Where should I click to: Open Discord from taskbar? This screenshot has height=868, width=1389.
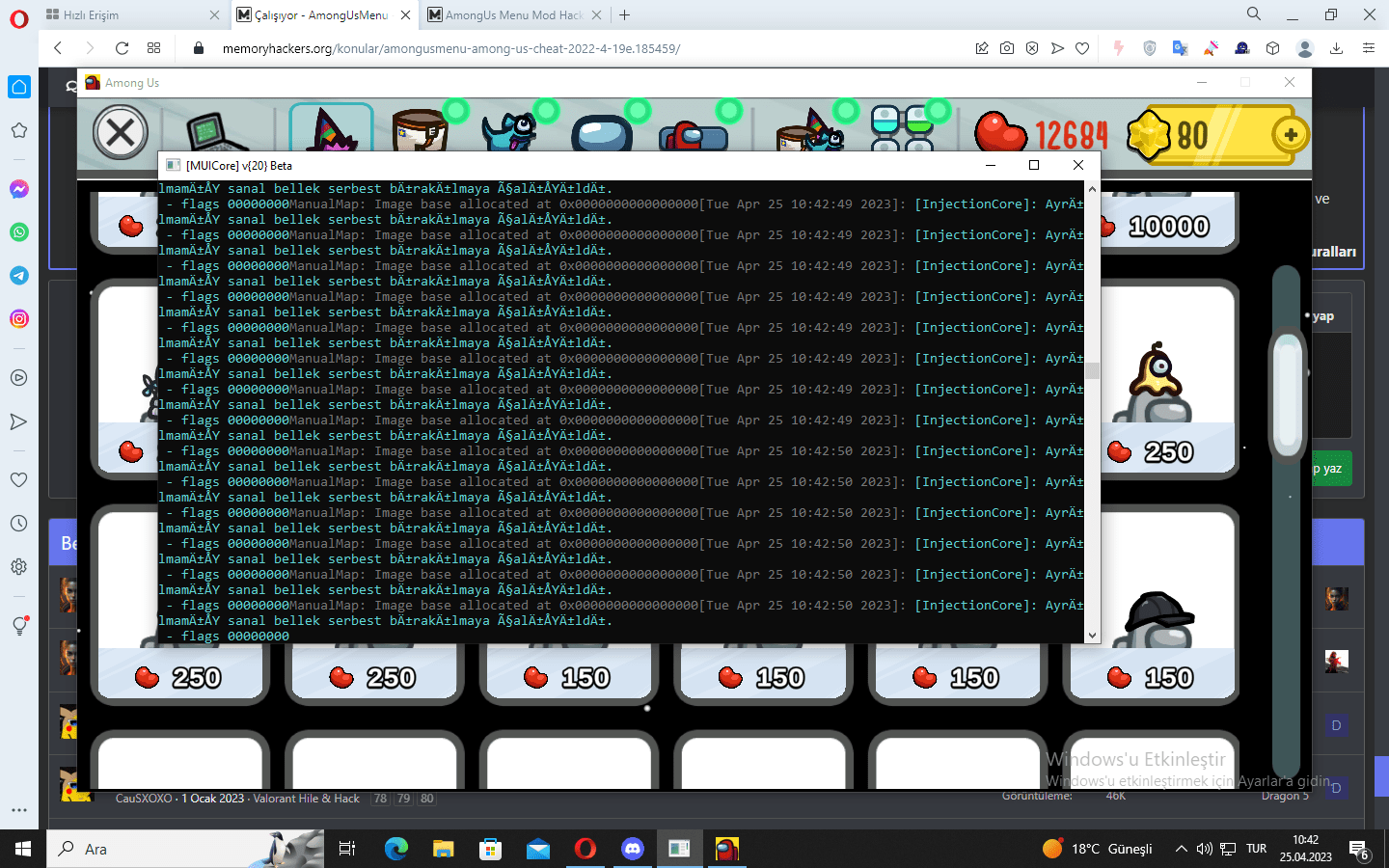[x=633, y=849]
